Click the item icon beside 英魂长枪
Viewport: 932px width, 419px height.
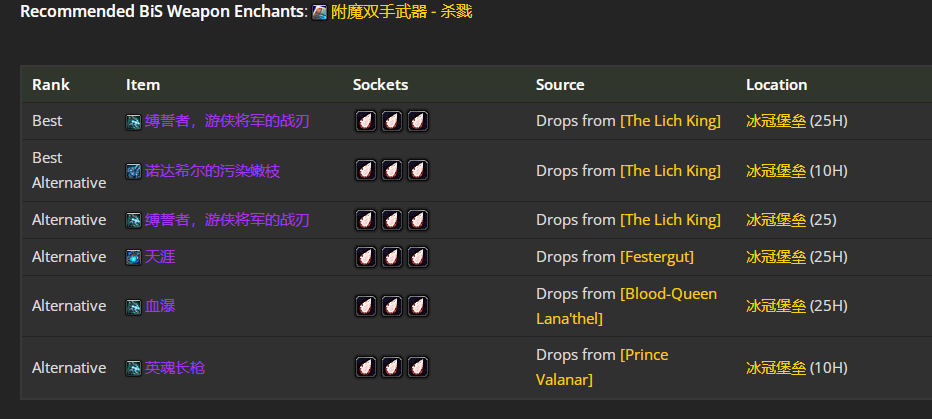click(133, 368)
